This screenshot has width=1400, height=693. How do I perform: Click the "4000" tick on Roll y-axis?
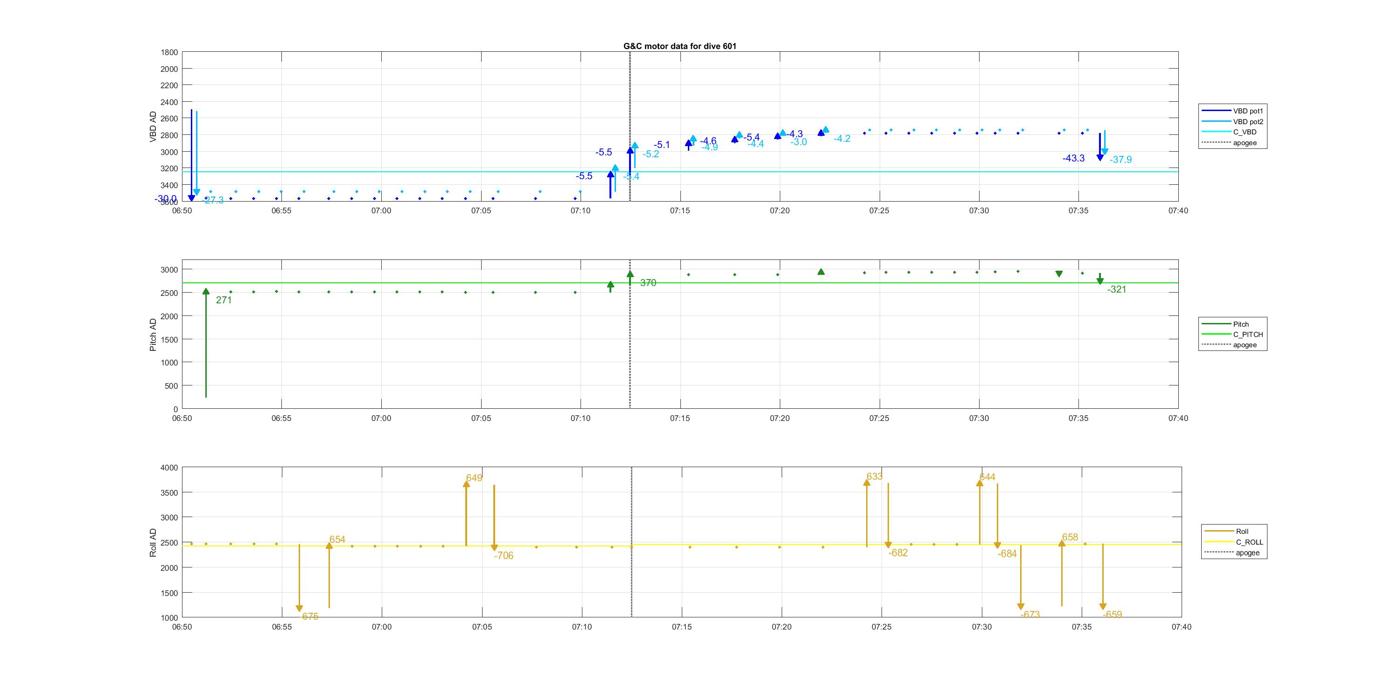click(169, 467)
